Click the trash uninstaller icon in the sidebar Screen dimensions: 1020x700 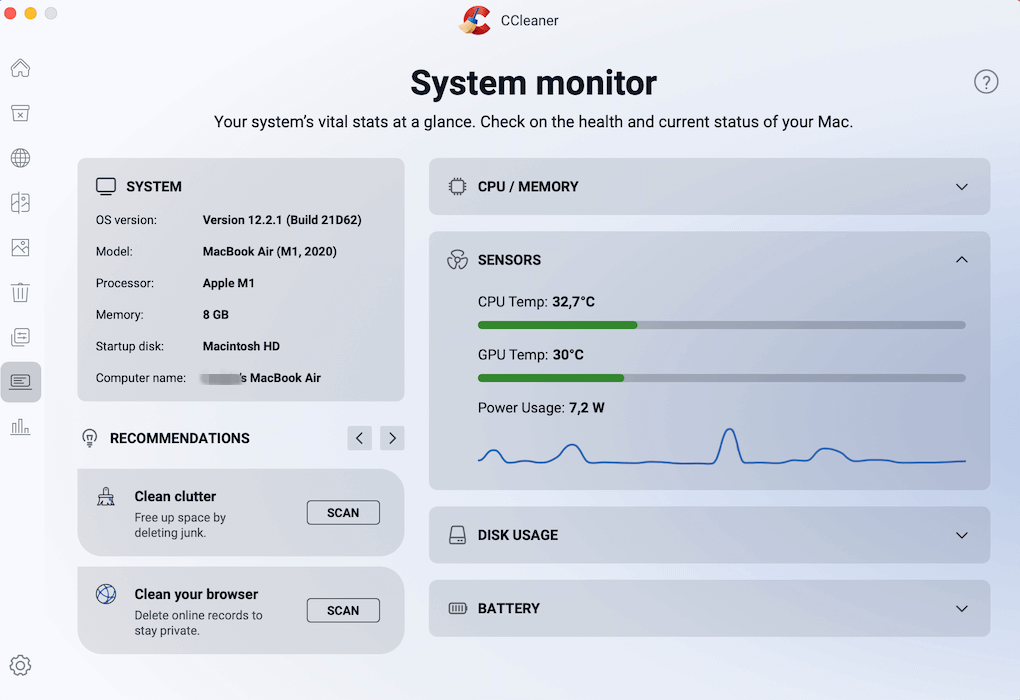click(x=20, y=292)
